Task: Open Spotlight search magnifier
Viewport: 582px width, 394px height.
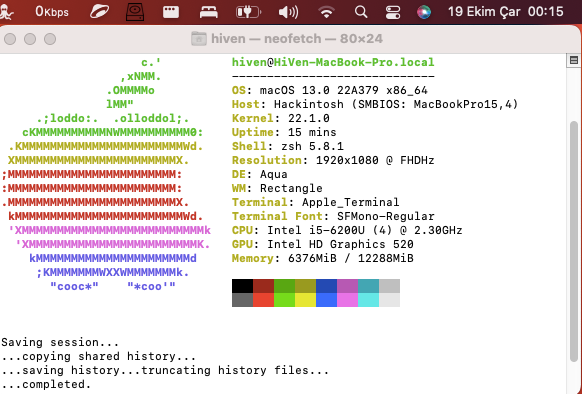Action: [361, 12]
